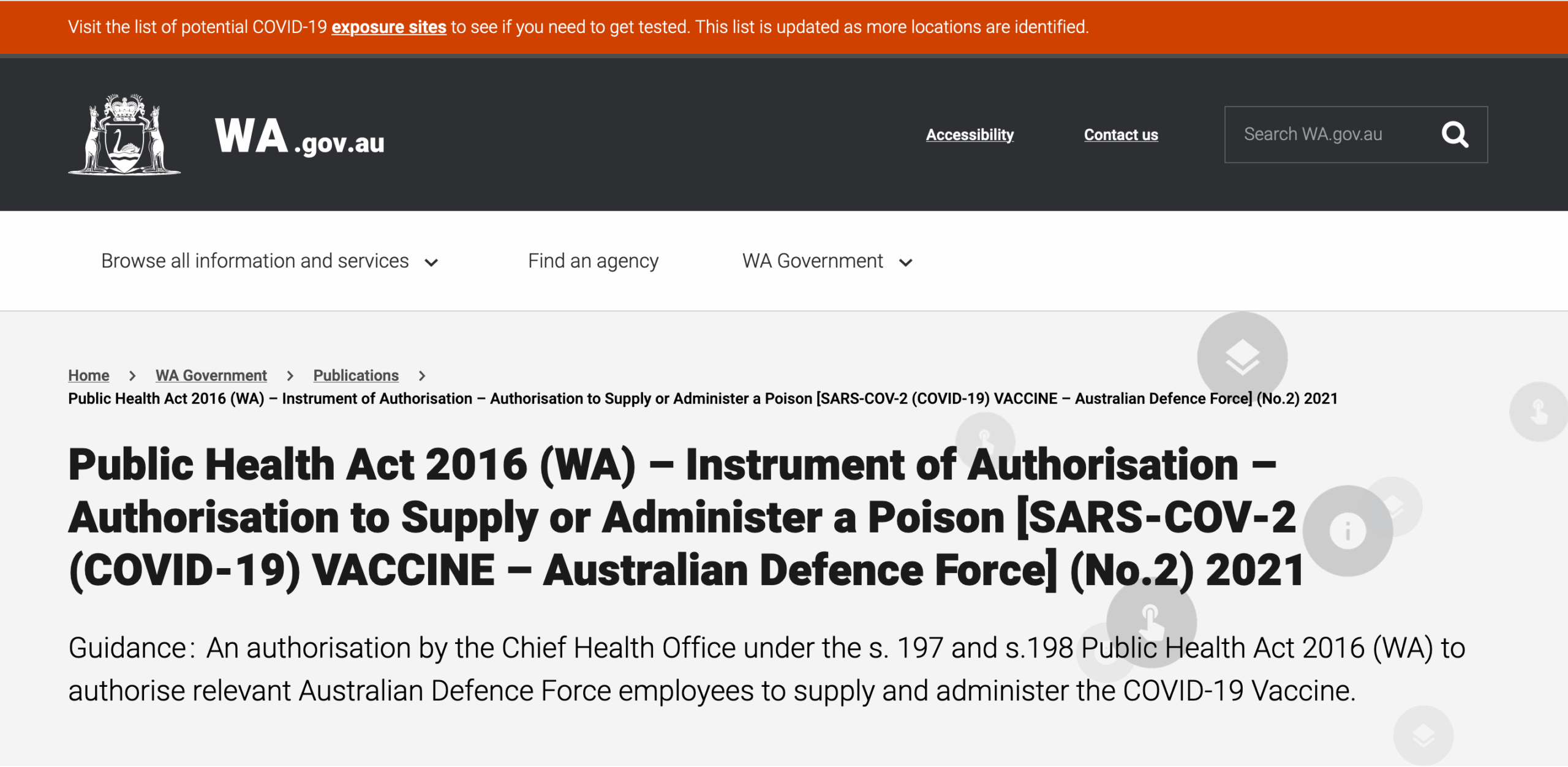The height and width of the screenshot is (767, 1568).
Task: Open the Find an agency menu item
Action: (x=593, y=261)
